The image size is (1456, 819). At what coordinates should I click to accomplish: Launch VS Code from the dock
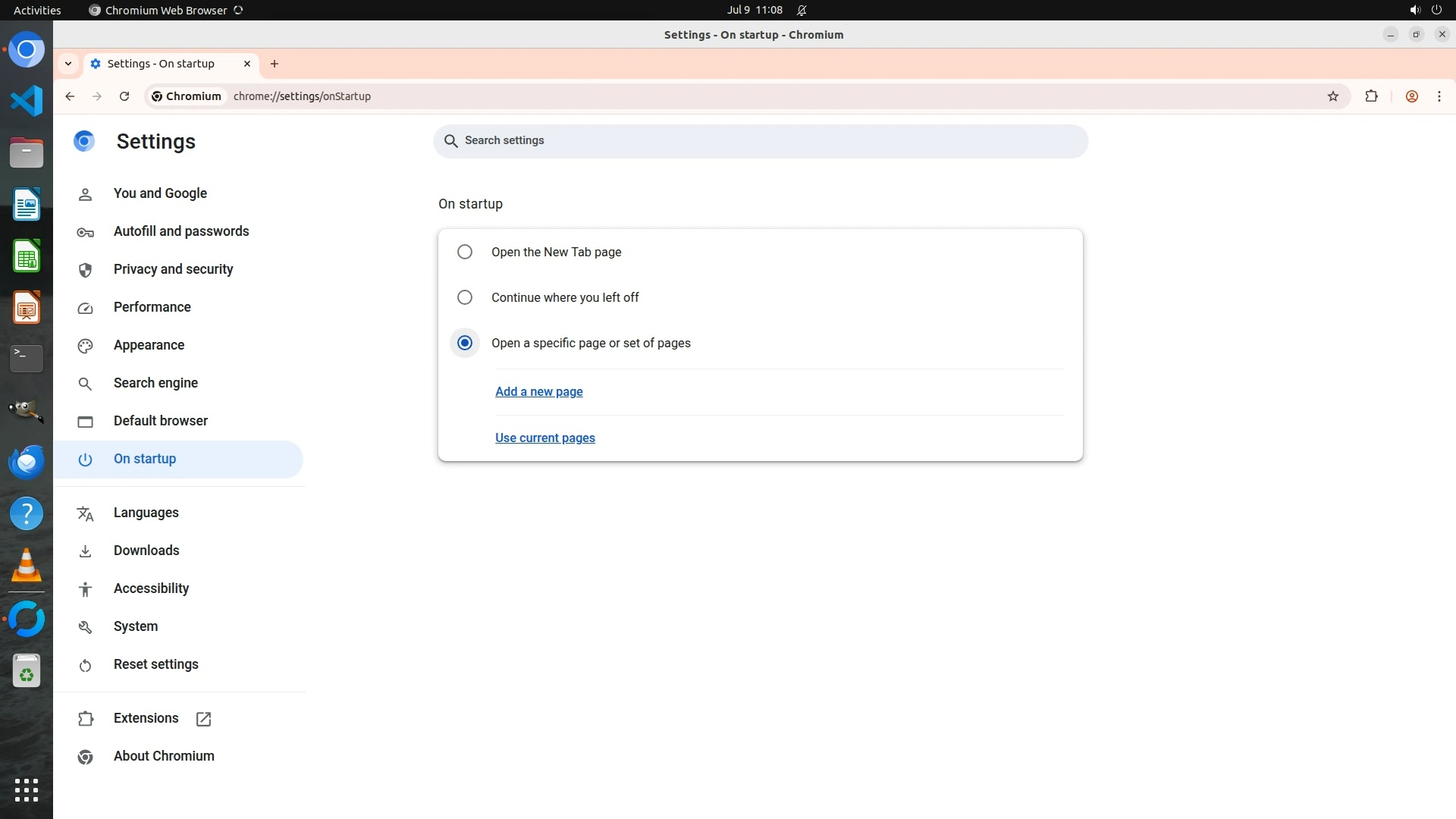pos(27,101)
